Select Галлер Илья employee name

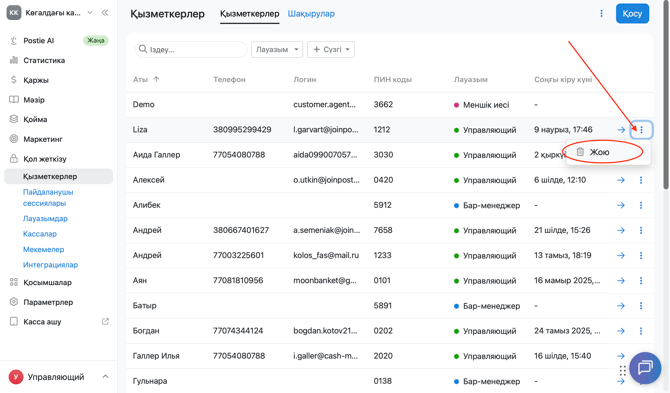point(156,356)
